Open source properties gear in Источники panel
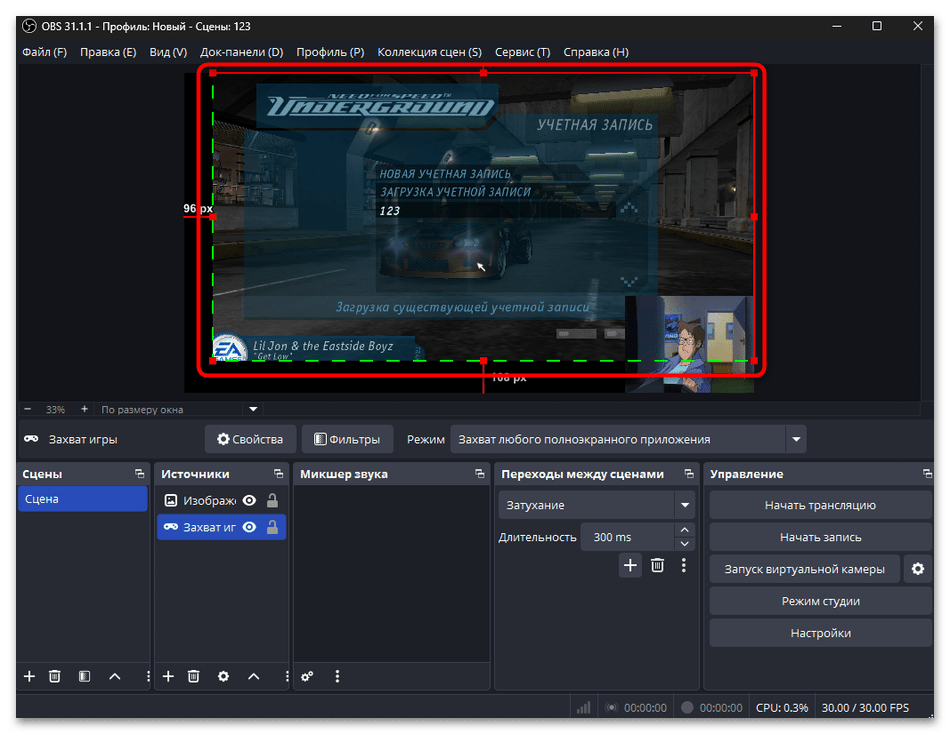This screenshot has width=950, height=734. pos(223,677)
